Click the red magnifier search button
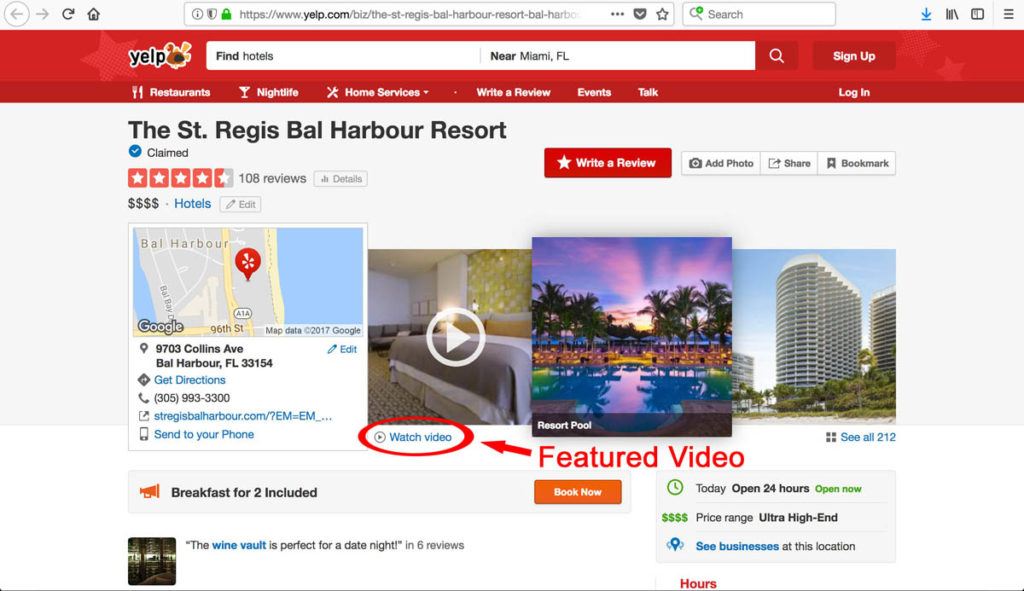The width and height of the screenshot is (1024, 591). tap(776, 56)
